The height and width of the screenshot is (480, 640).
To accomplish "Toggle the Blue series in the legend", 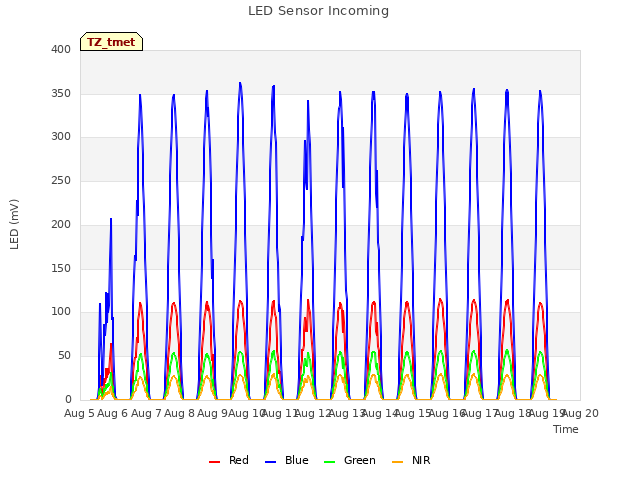I will 287,460.
